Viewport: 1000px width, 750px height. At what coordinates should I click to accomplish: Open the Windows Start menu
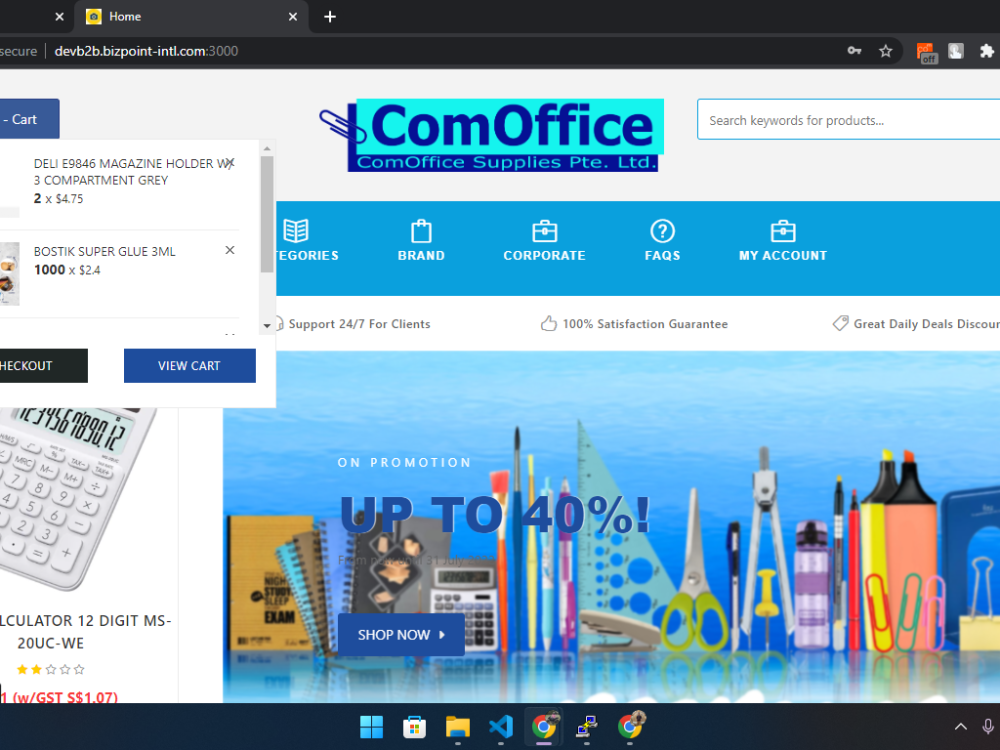371,726
